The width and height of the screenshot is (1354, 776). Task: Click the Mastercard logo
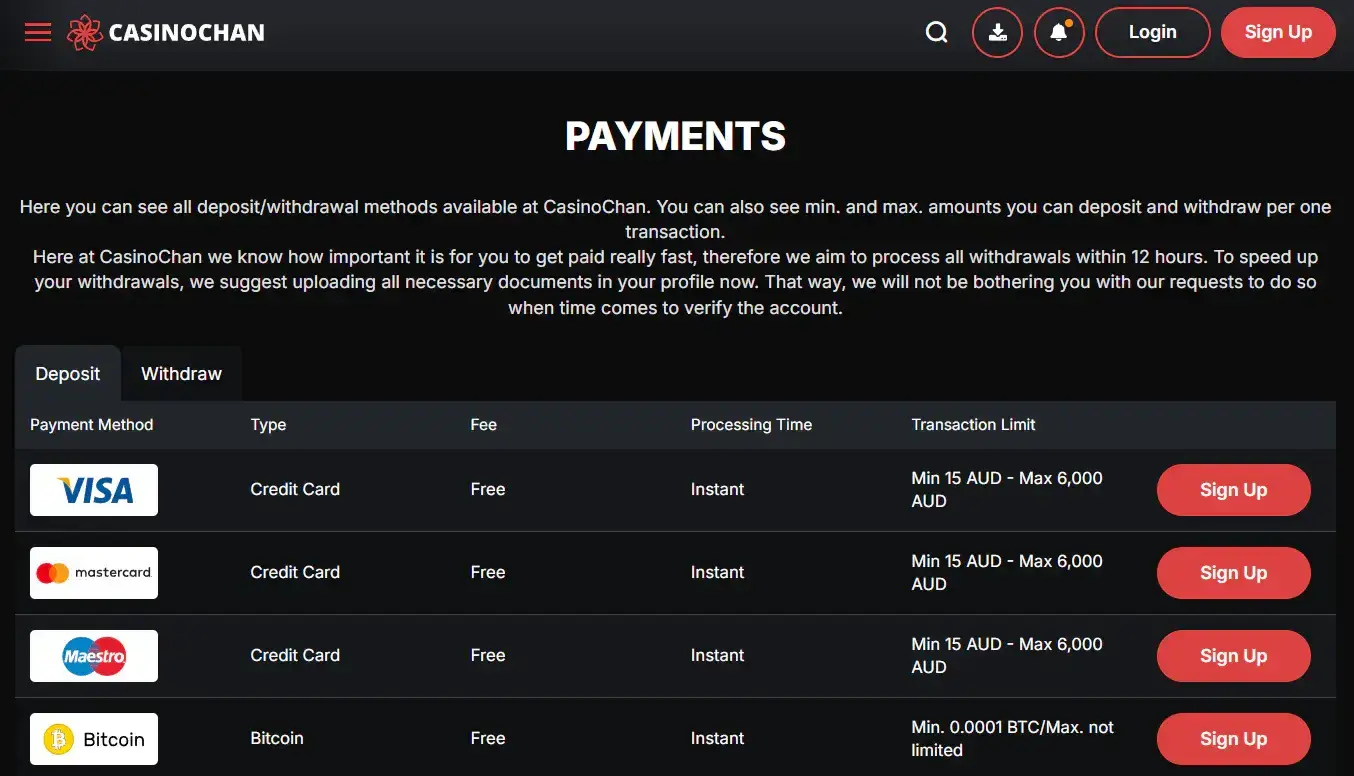(94, 573)
